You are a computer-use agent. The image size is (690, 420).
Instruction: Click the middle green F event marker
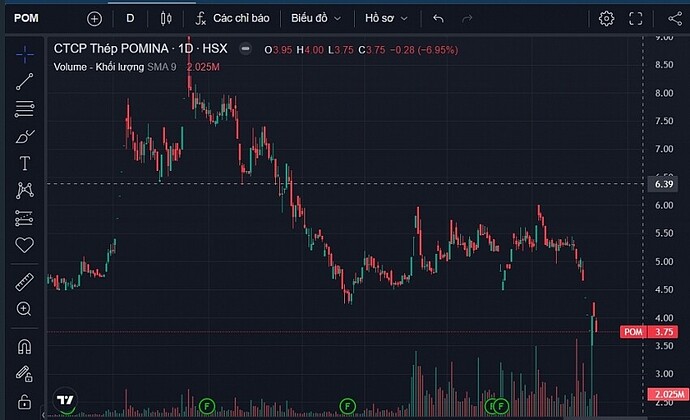(347, 406)
